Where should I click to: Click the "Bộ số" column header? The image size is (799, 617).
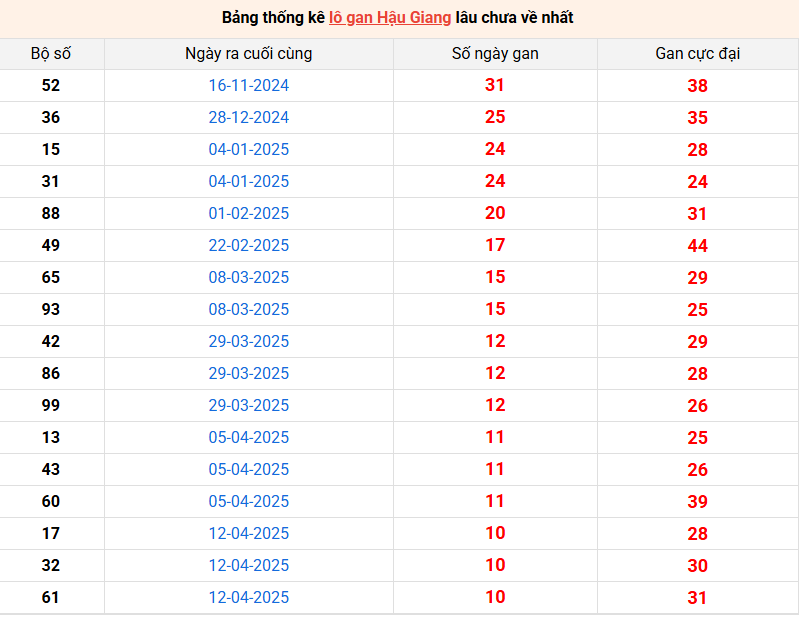click(51, 54)
